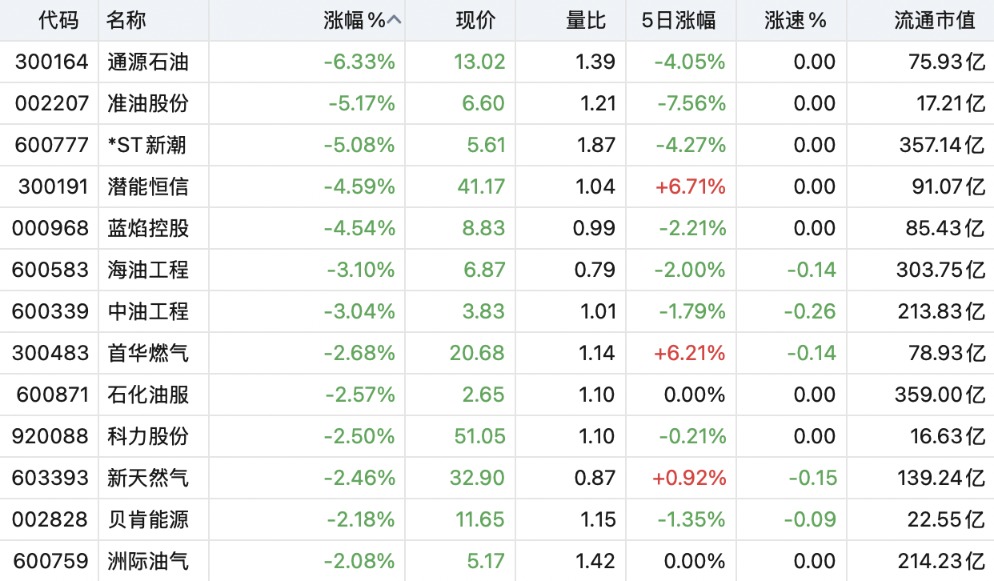
Task: Click the 名称 column header
Action: [x=126, y=21]
